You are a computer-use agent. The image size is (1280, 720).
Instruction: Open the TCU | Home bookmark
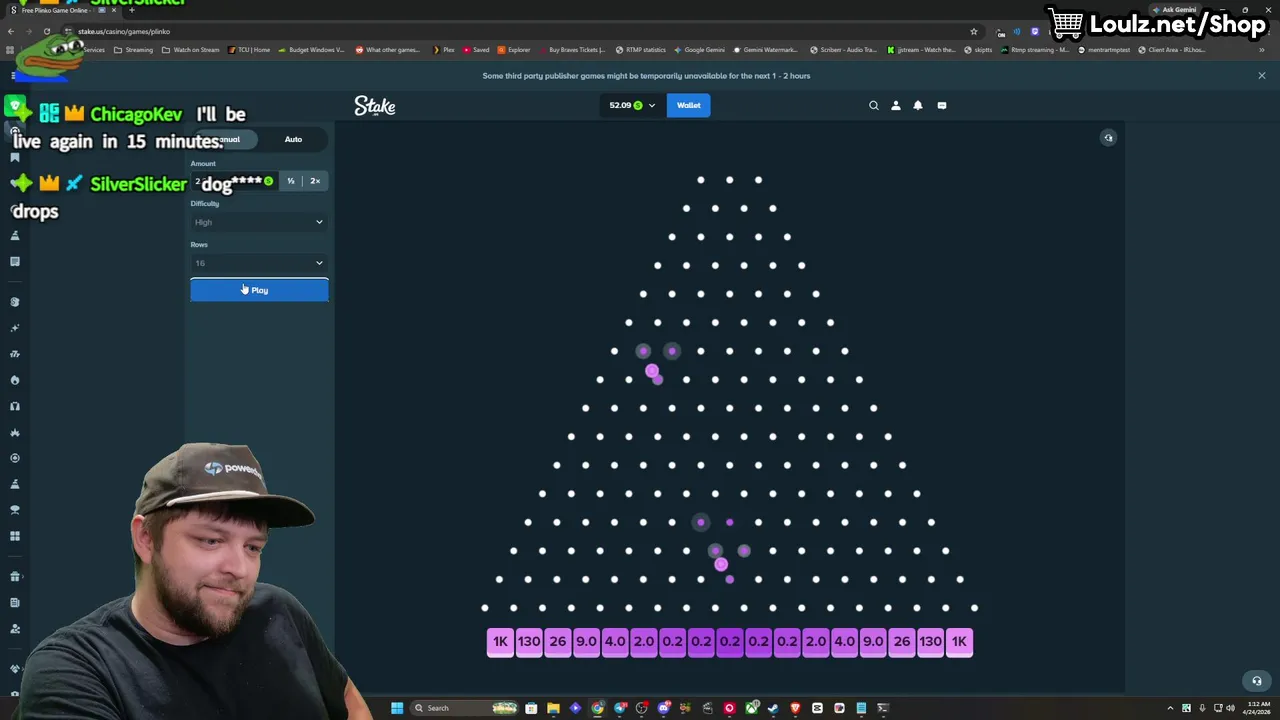[249, 49]
